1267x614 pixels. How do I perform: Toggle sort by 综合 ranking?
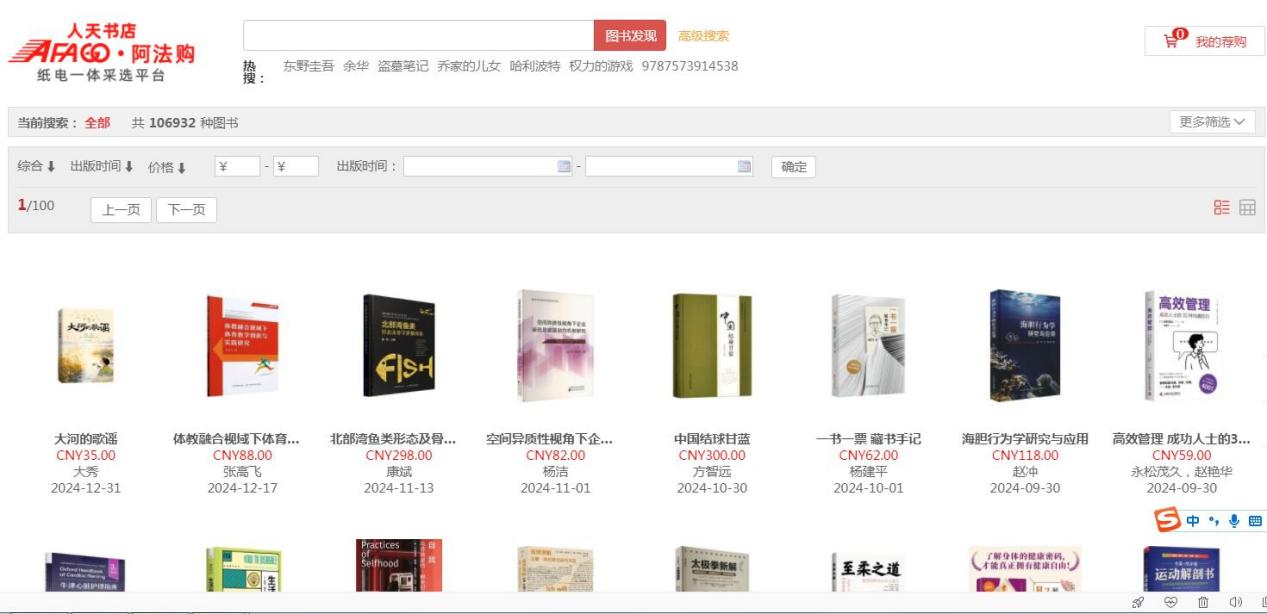[x=37, y=166]
